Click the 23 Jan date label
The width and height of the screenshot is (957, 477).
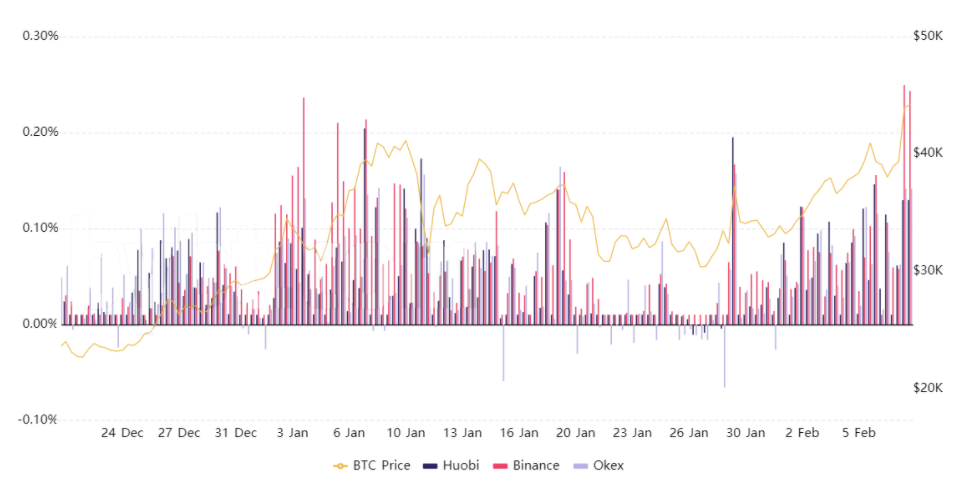pos(633,433)
